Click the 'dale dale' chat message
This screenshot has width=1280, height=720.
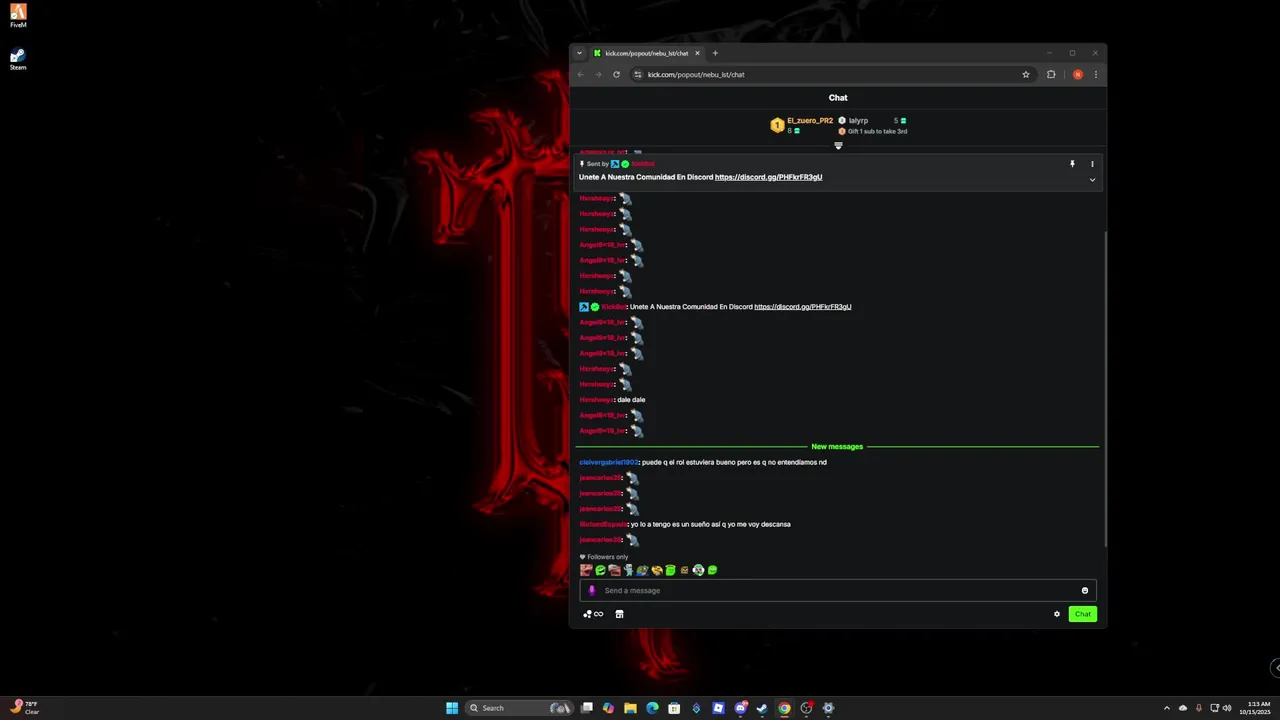[x=631, y=400]
